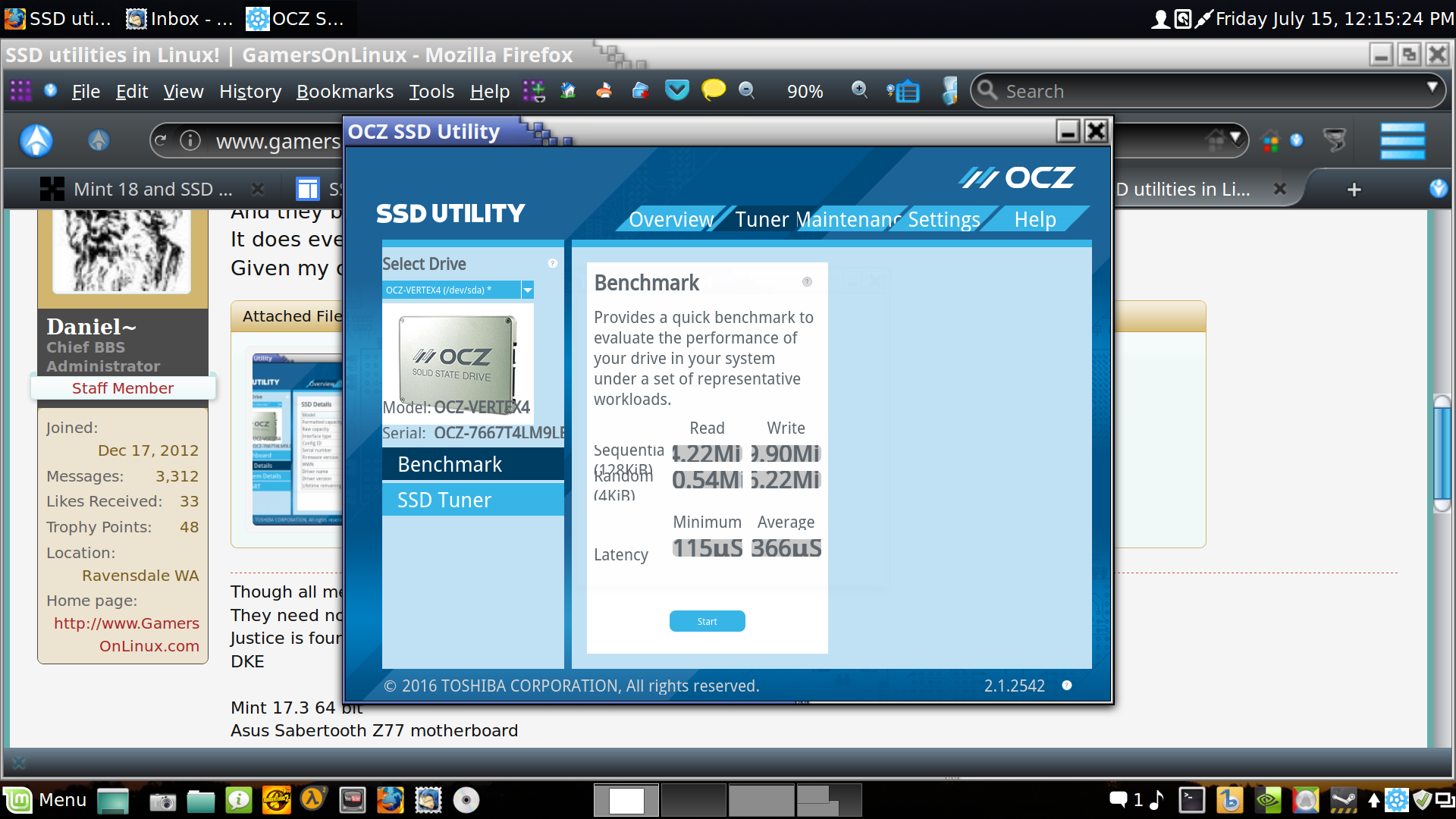
Task: Click the yellow chat bubble toolbar icon
Action: click(x=713, y=91)
